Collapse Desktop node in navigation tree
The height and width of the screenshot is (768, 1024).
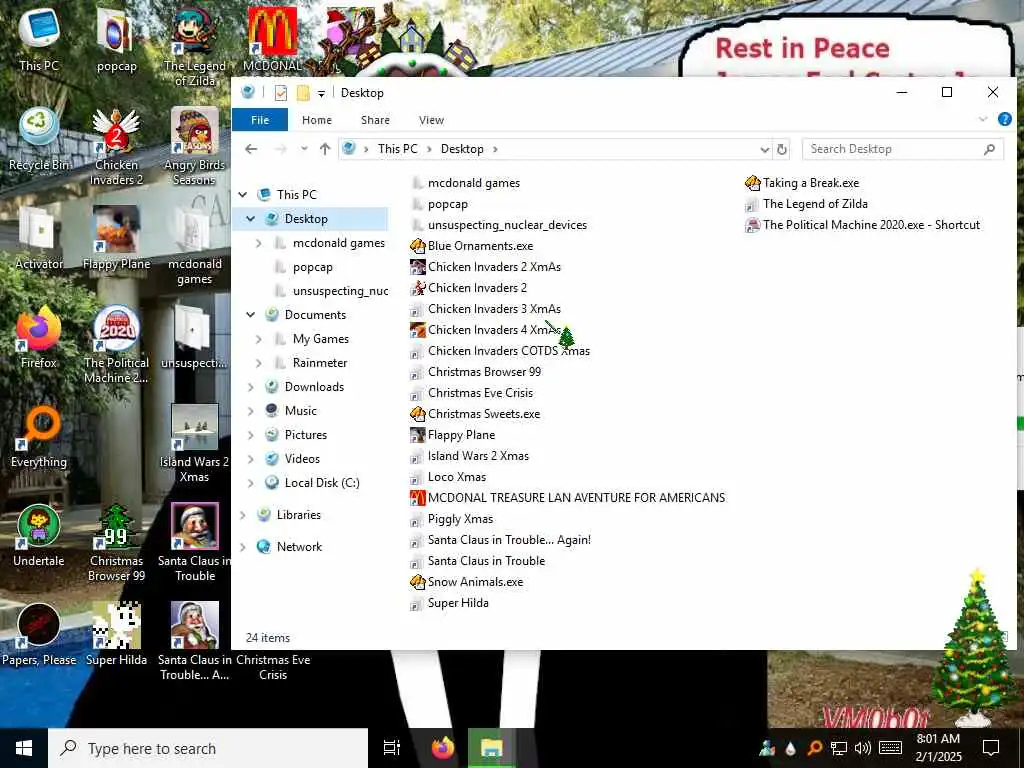point(251,219)
